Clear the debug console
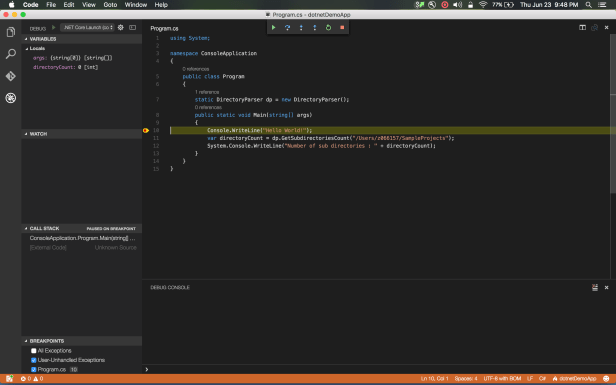 [x=595, y=288]
